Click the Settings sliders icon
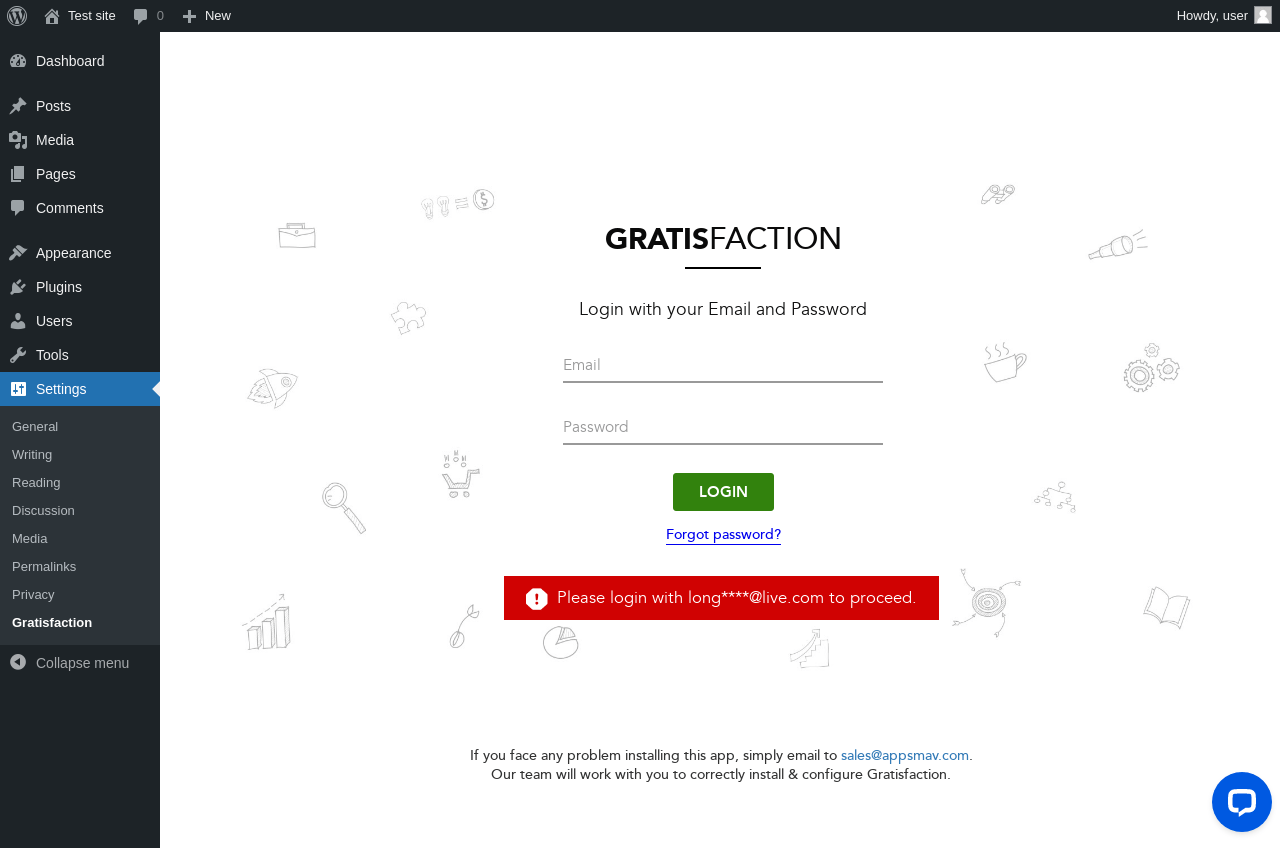Viewport: 1280px width, 848px height. pos(18,389)
